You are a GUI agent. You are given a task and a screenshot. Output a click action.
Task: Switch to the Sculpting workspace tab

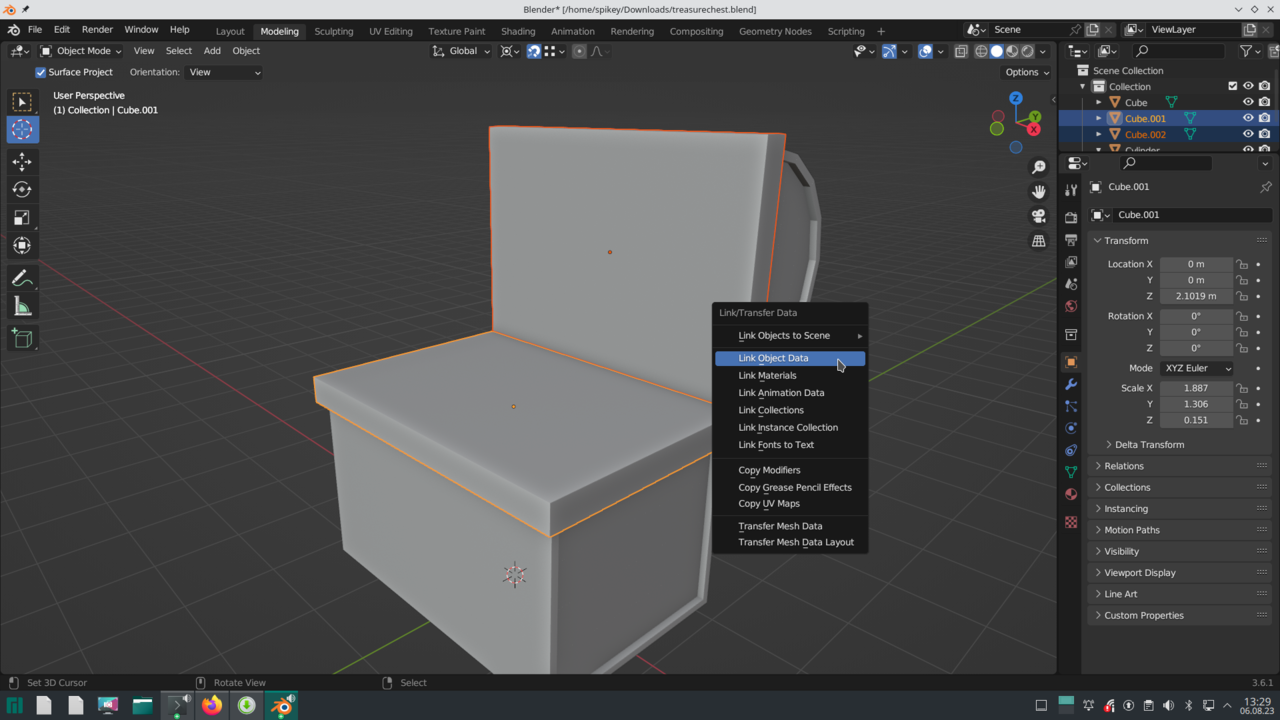pyautogui.click(x=333, y=31)
